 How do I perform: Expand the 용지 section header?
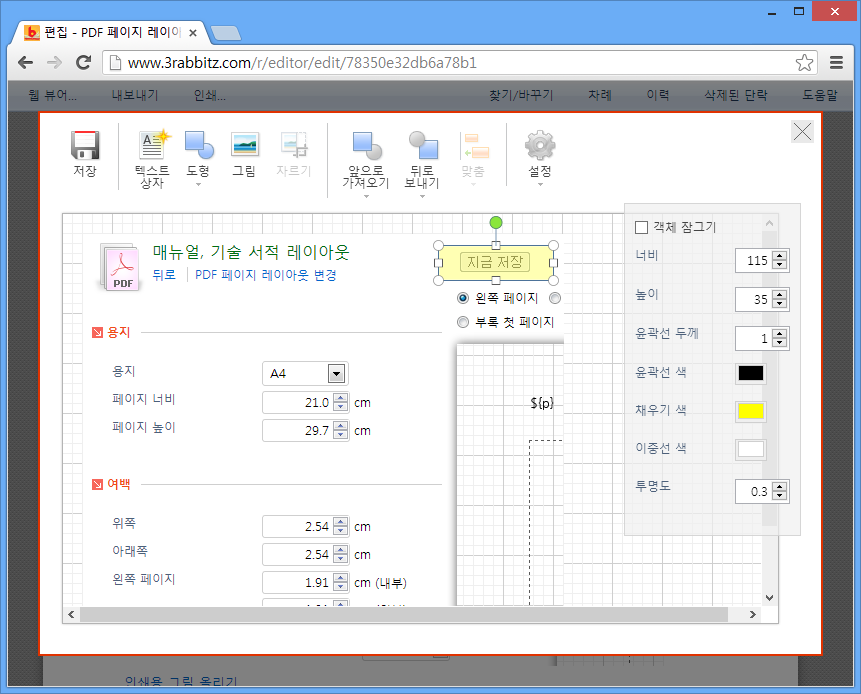[97, 333]
